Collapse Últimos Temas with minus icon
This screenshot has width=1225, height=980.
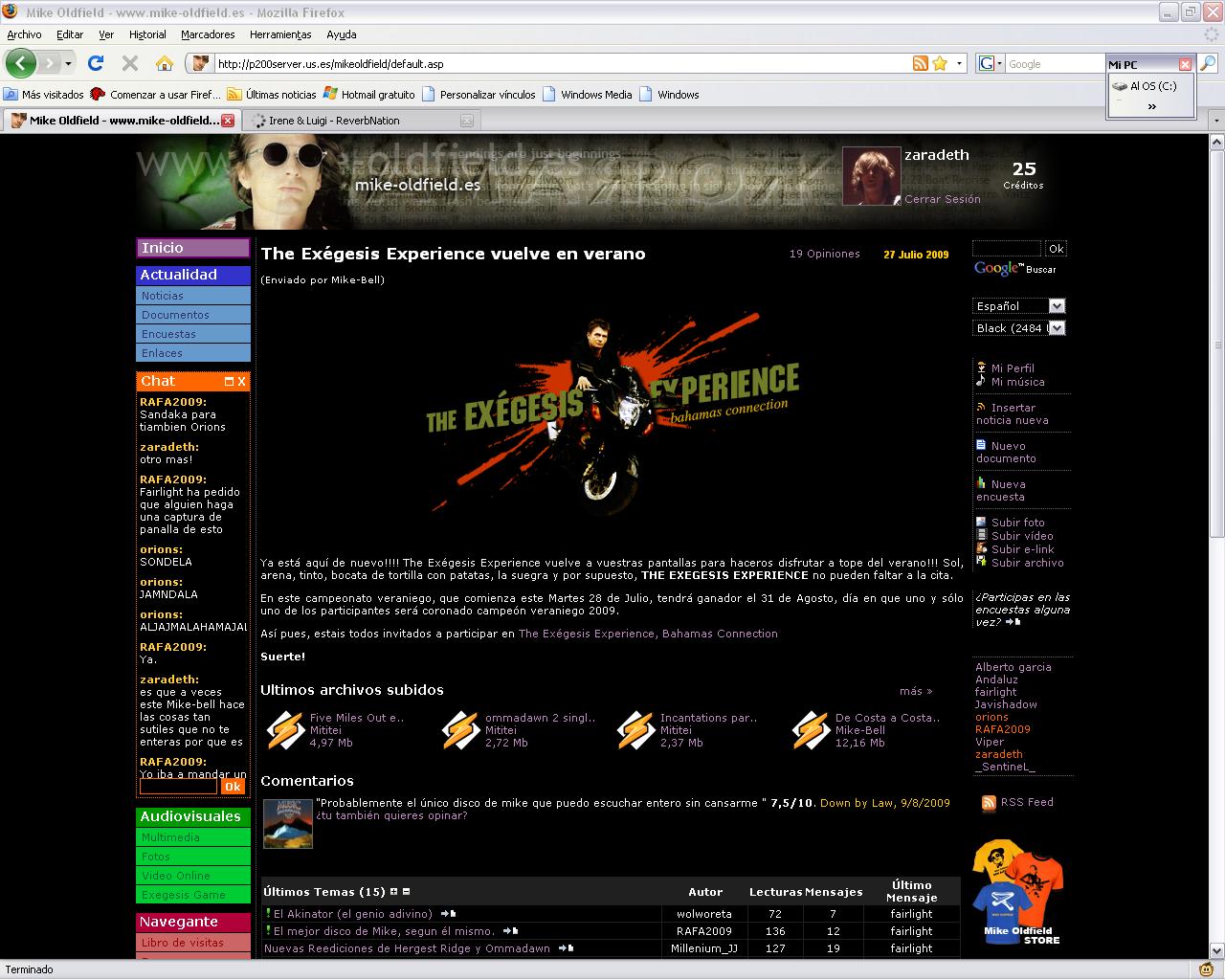pos(406,891)
